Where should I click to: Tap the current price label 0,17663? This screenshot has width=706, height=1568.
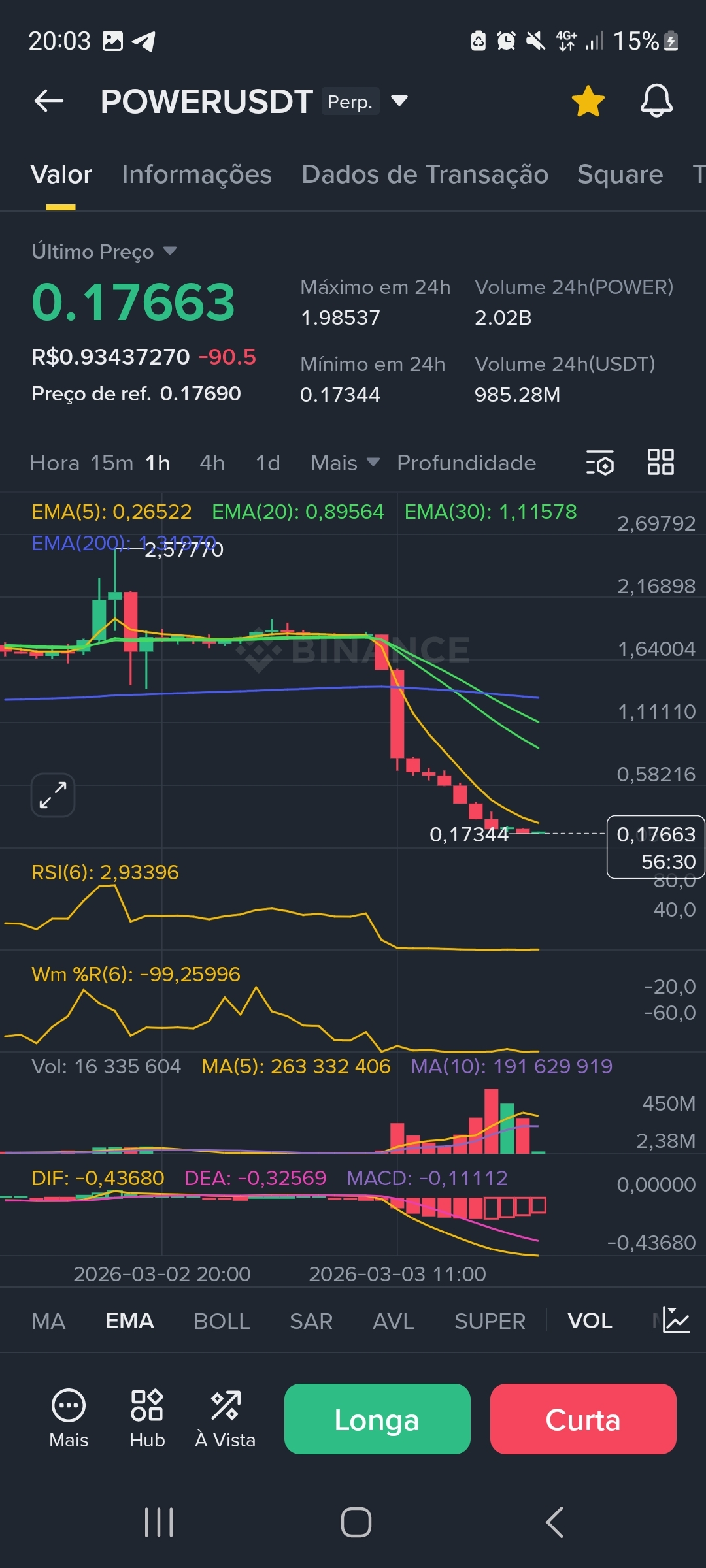pos(656,847)
